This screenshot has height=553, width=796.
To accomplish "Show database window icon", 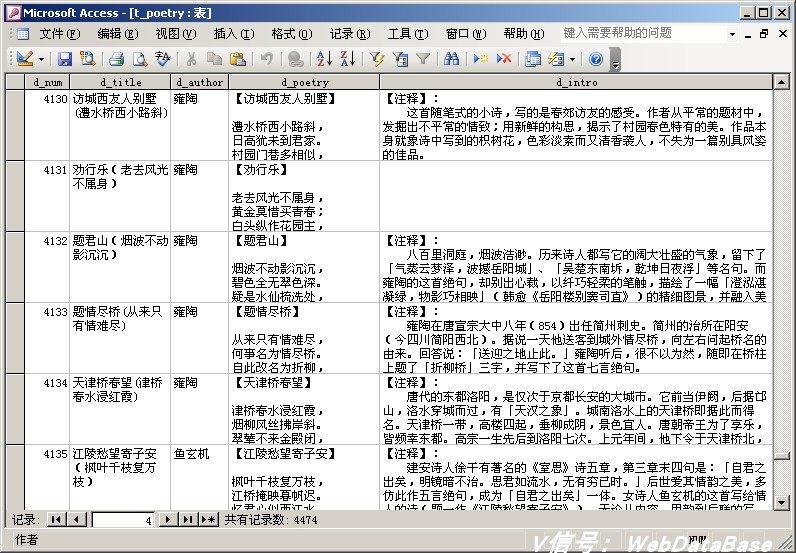I will tap(533, 59).
